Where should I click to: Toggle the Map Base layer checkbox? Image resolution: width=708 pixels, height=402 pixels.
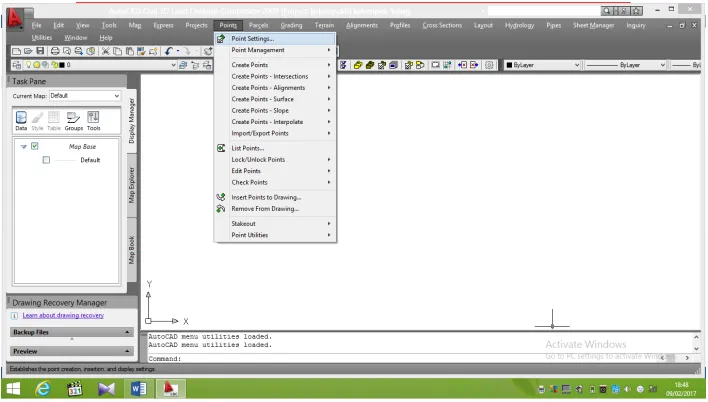[x=35, y=146]
